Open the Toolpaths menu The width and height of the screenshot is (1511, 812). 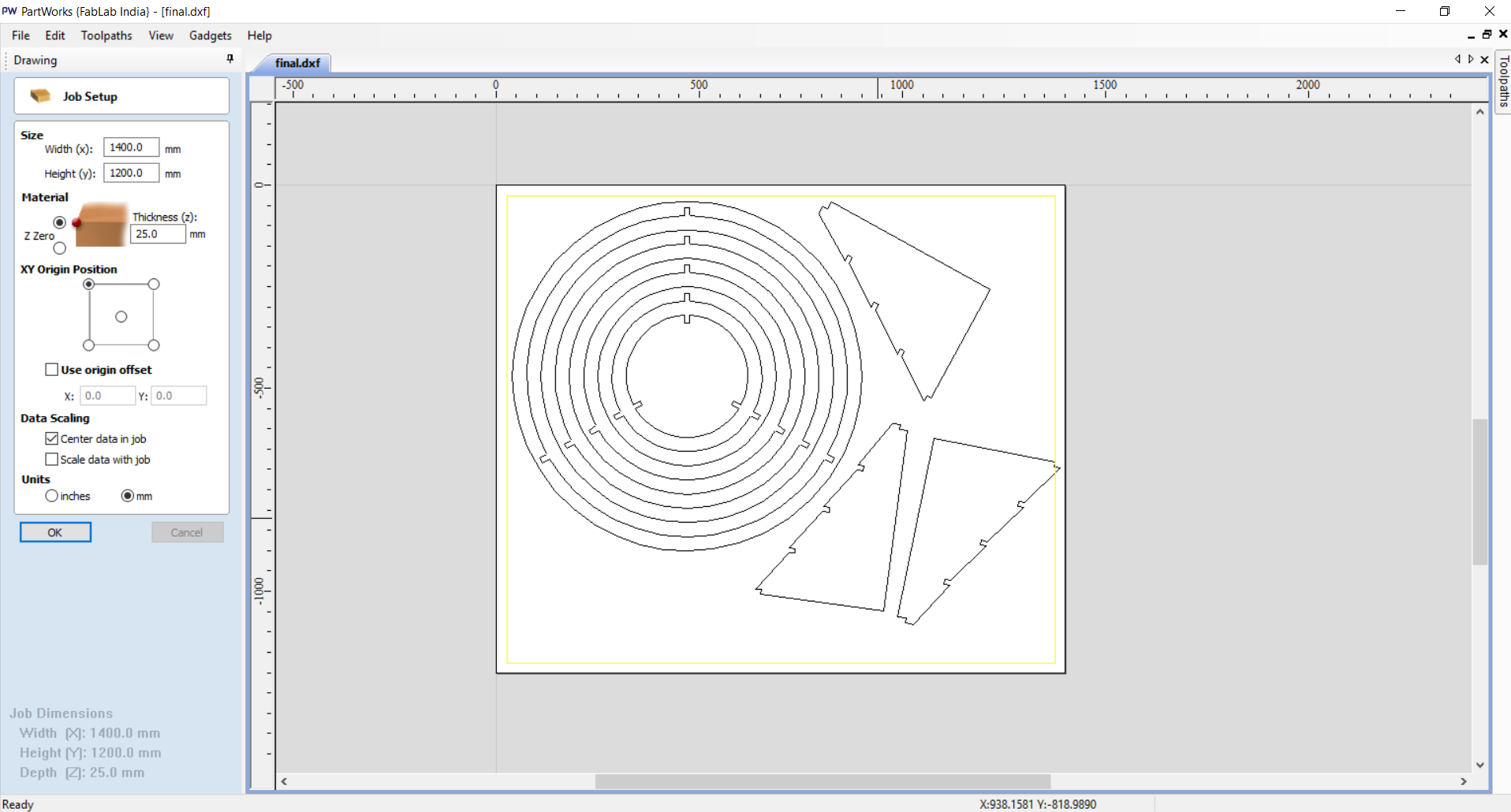click(x=106, y=35)
